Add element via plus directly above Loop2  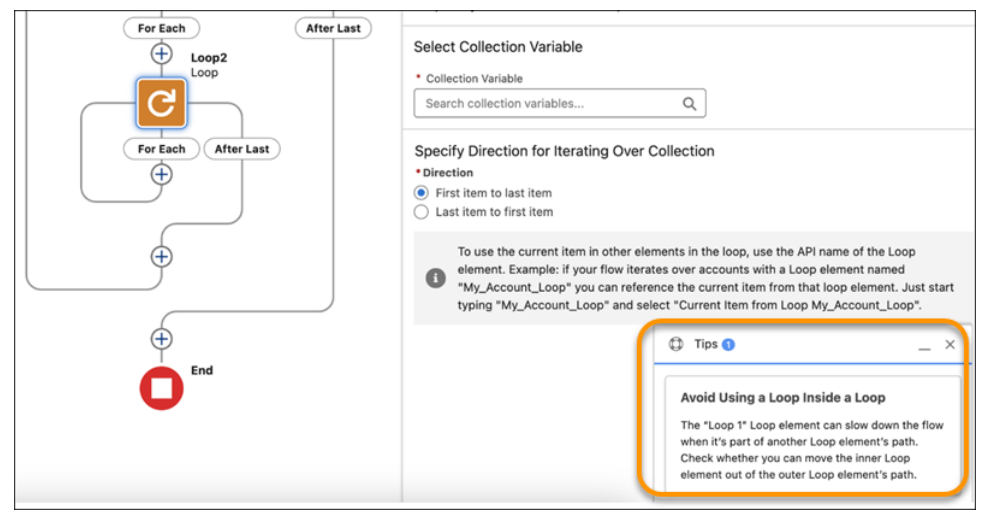coord(161,54)
